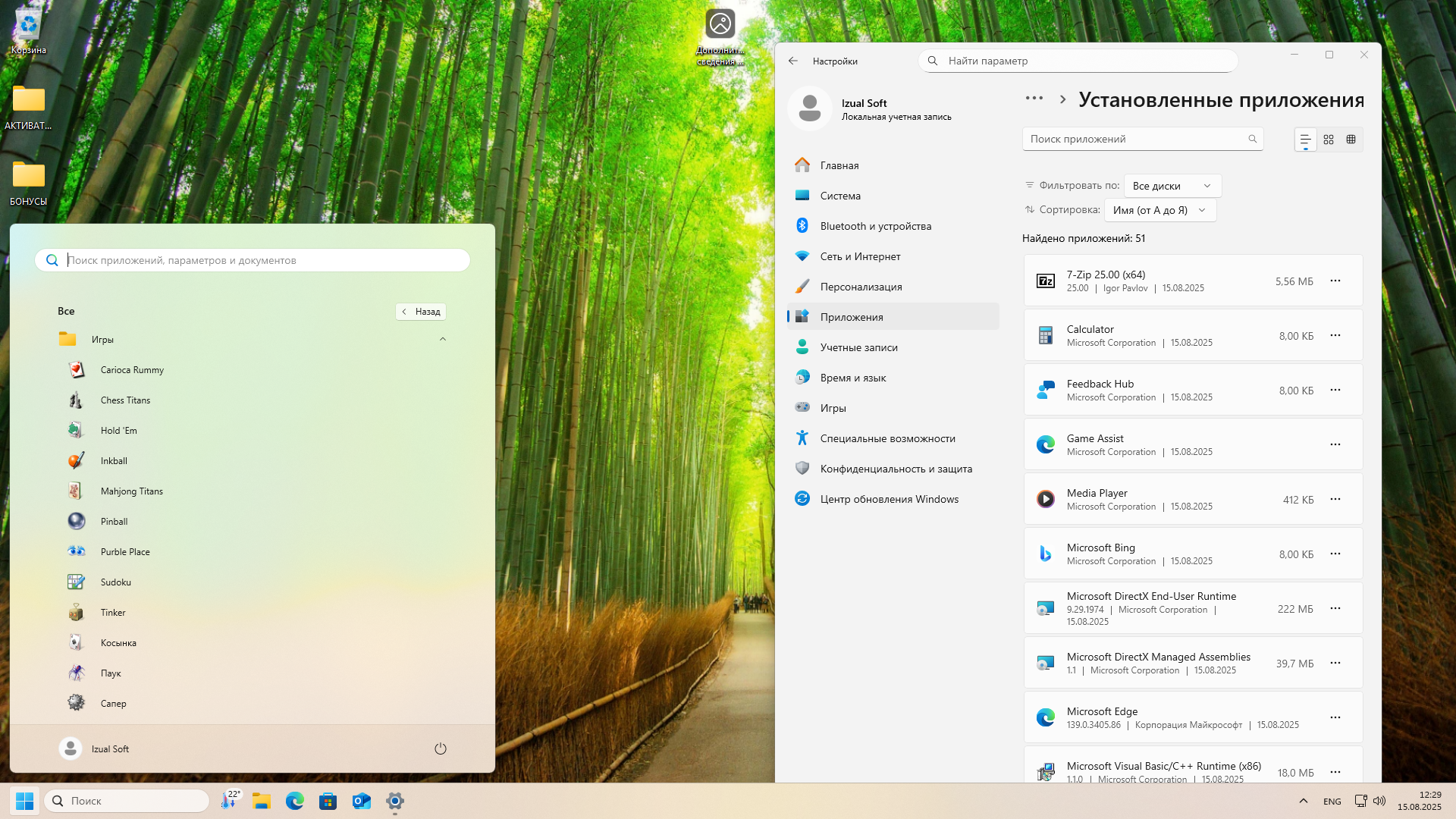Switch to table view layout
1456x819 pixels.
(1351, 140)
